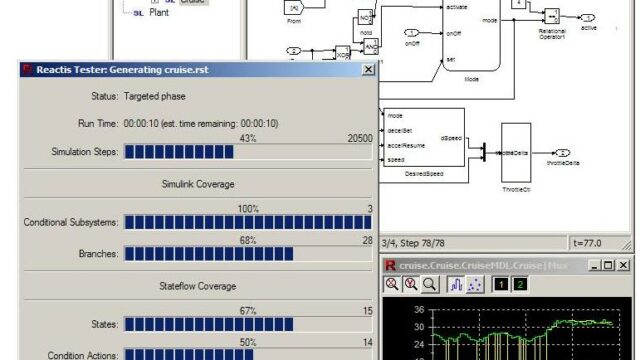Click the Mux bar before ThrottleCtl
640x360 pixels.
click(x=484, y=152)
